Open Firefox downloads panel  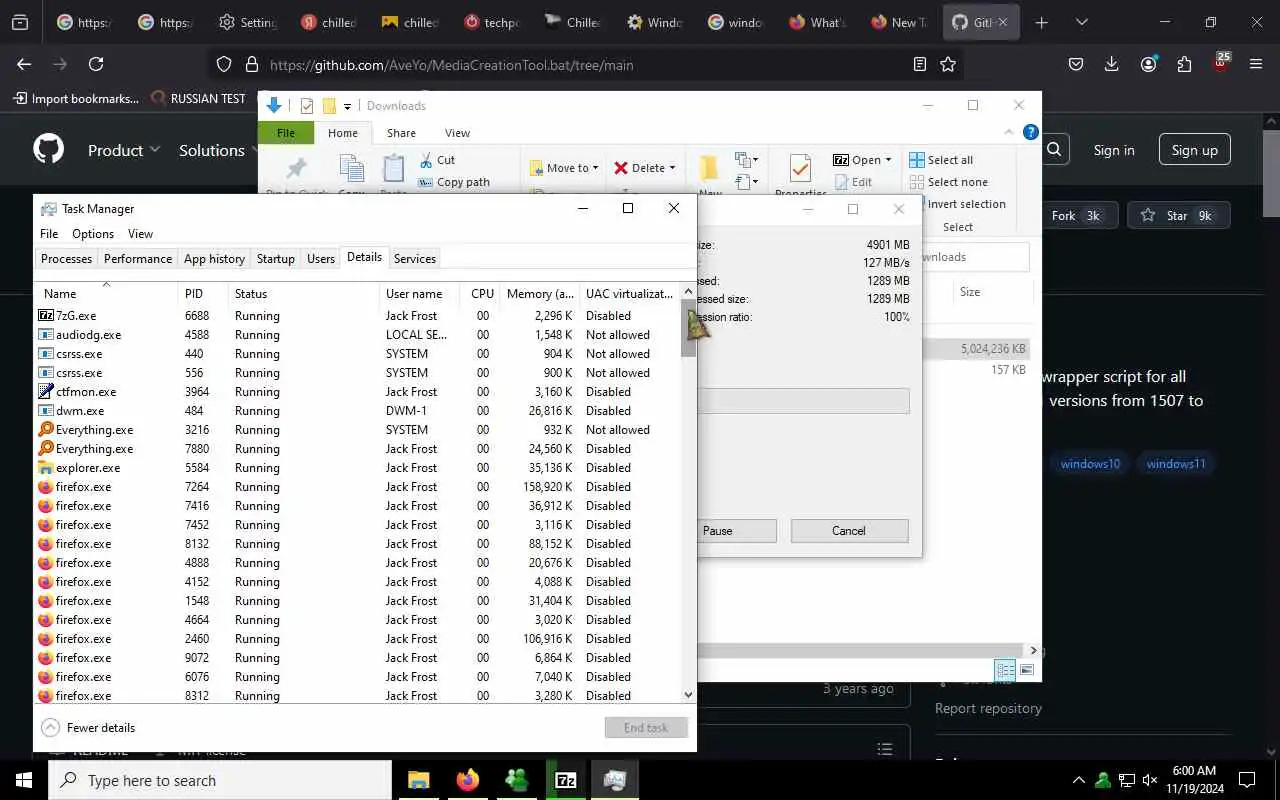1112,64
